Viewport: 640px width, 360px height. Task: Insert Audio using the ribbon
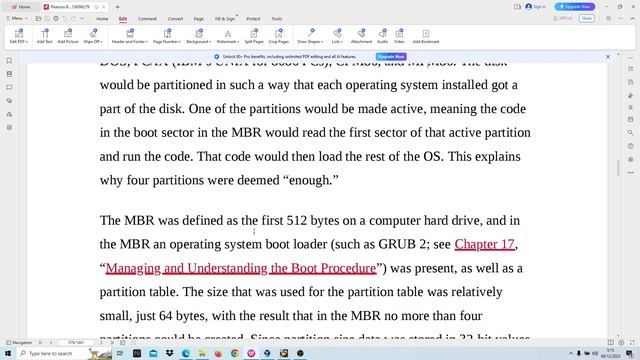(x=382, y=36)
